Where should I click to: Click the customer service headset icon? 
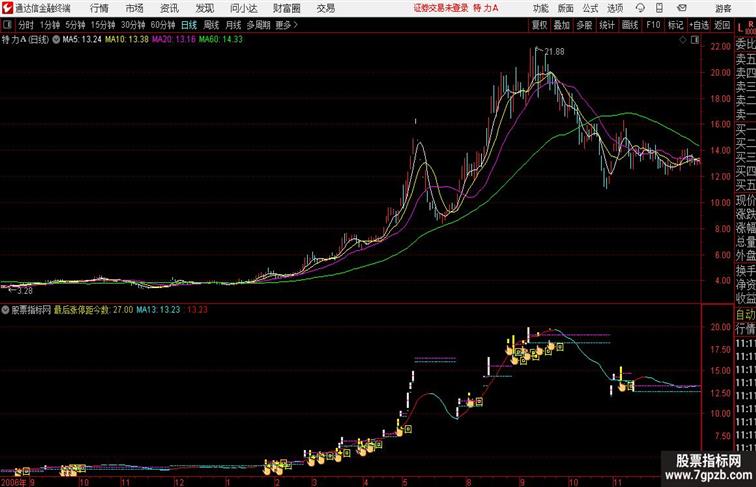[x=640, y=8]
